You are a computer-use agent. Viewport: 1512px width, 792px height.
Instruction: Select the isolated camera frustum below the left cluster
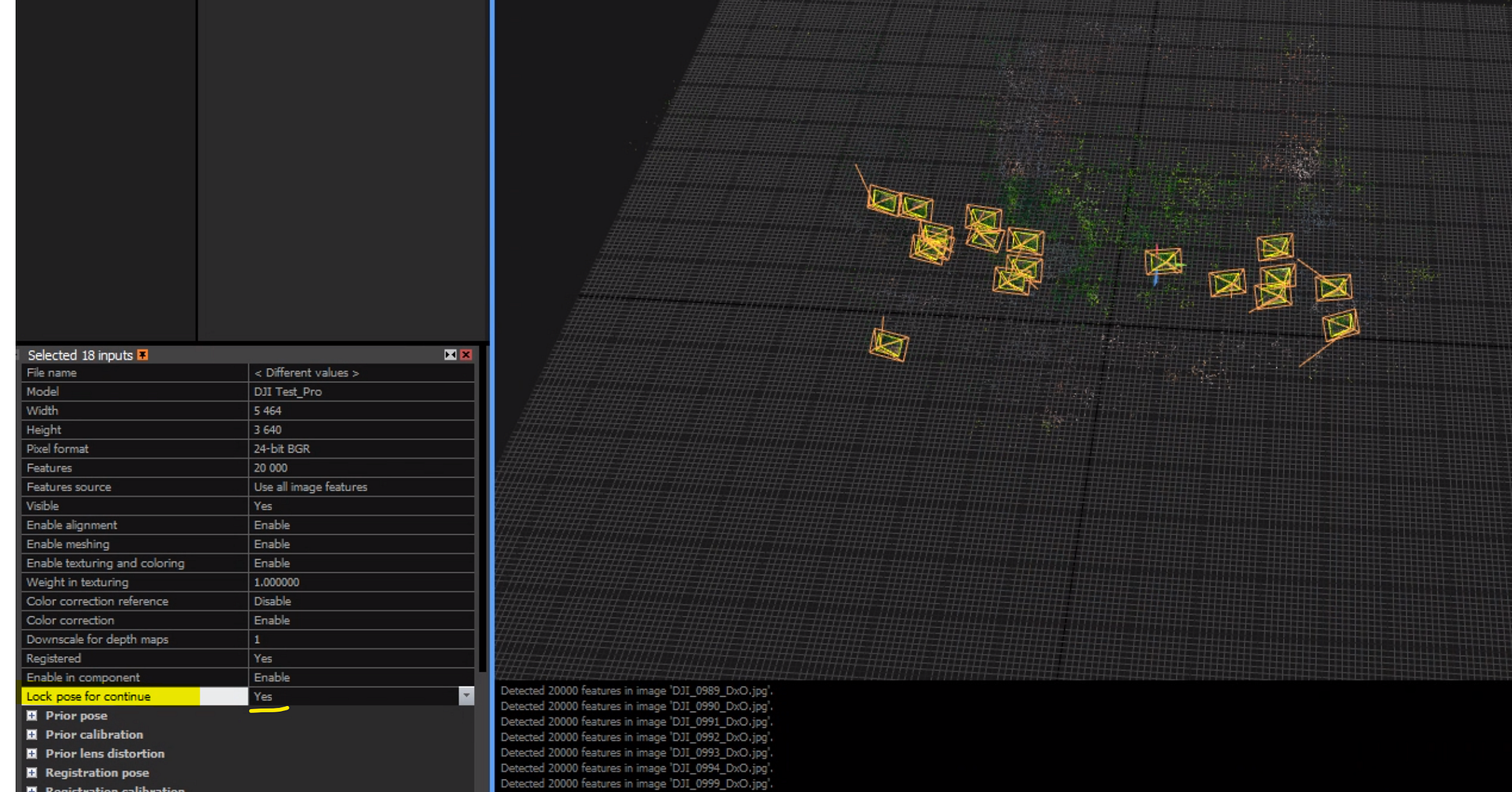(x=888, y=345)
